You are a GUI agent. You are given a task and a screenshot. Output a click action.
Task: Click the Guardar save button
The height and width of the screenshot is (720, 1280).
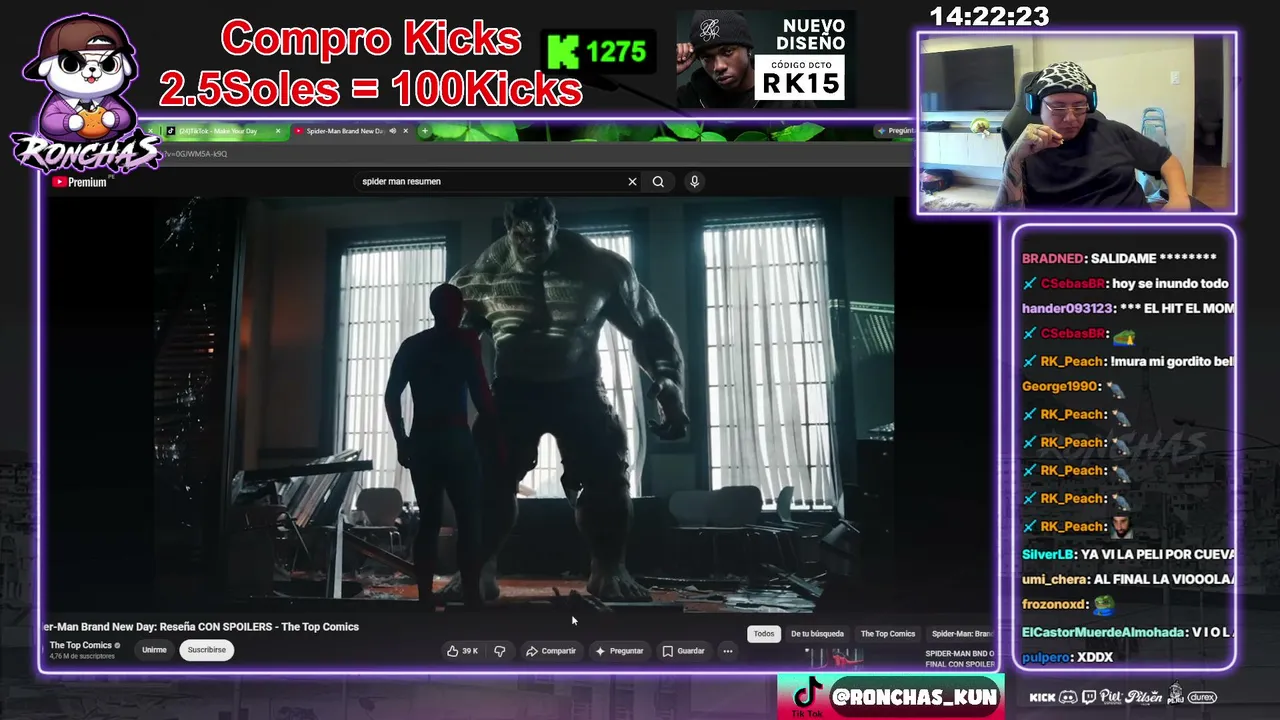(x=684, y=651)
